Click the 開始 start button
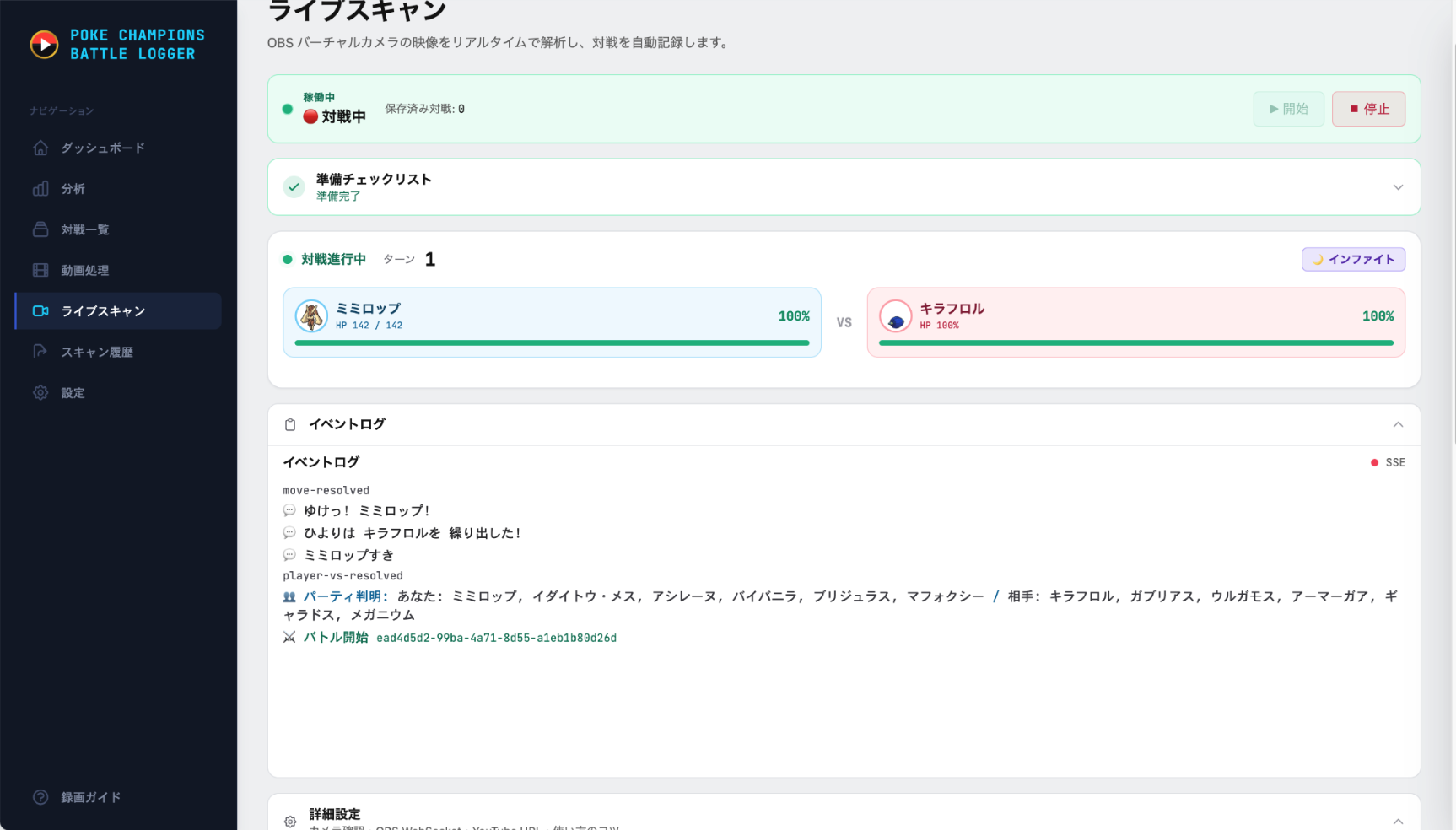1456x830 pixels. (1288, 109)
